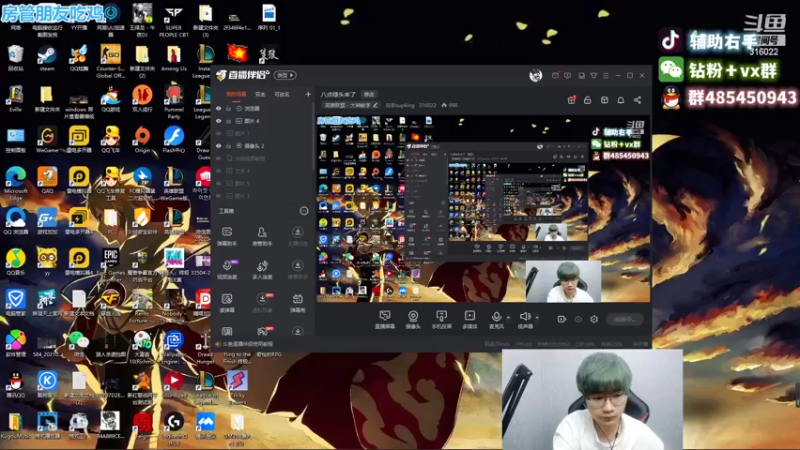Show the hidden 图片 3 source
The image size is (800, 450).
pyautogui.click(x=219, y=196)
